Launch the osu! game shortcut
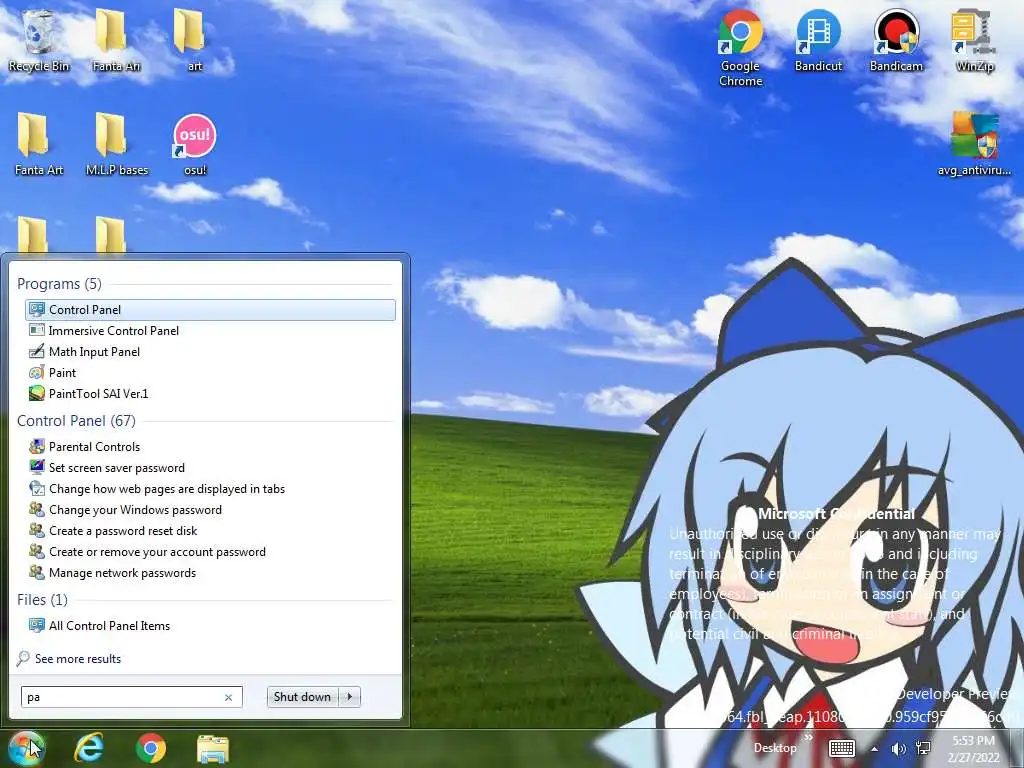The height and width of the screenshot is (768, 1024). coord(195,144)
